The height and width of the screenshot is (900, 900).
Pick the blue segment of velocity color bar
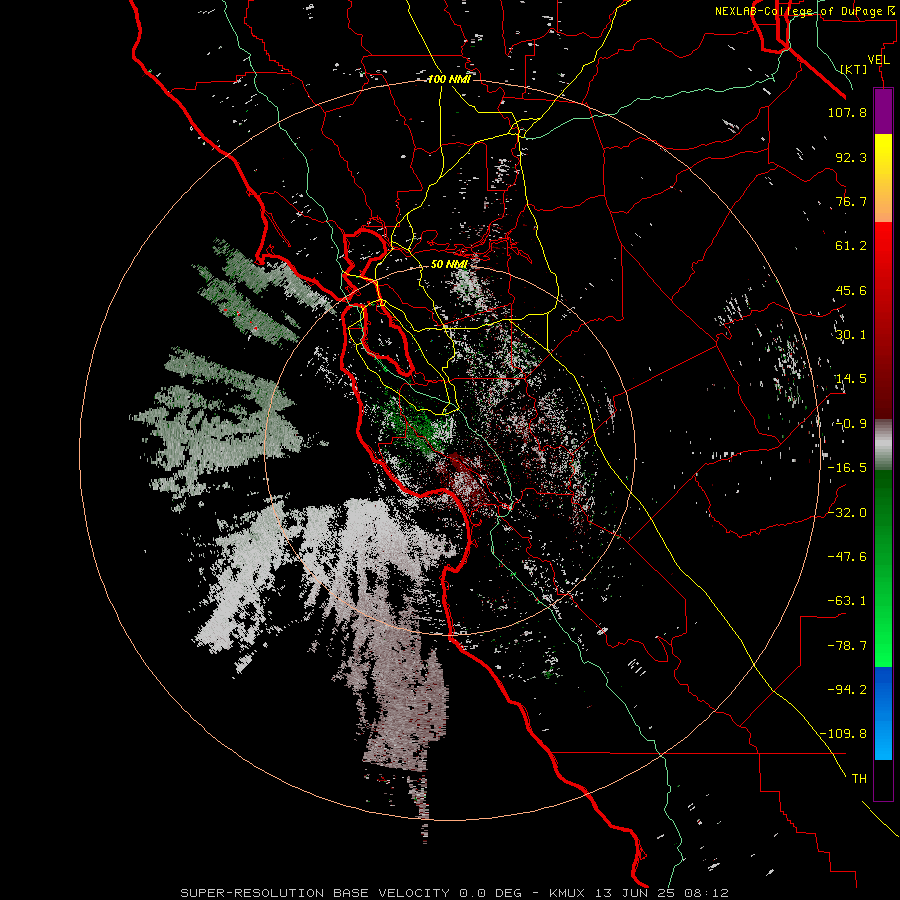coord(883,713)
